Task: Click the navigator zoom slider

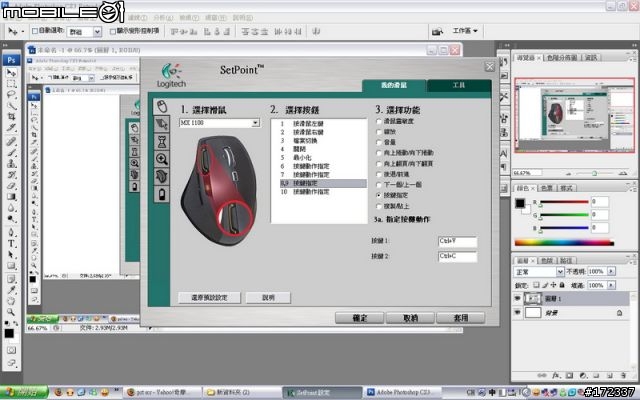Action: click(594, 173)
